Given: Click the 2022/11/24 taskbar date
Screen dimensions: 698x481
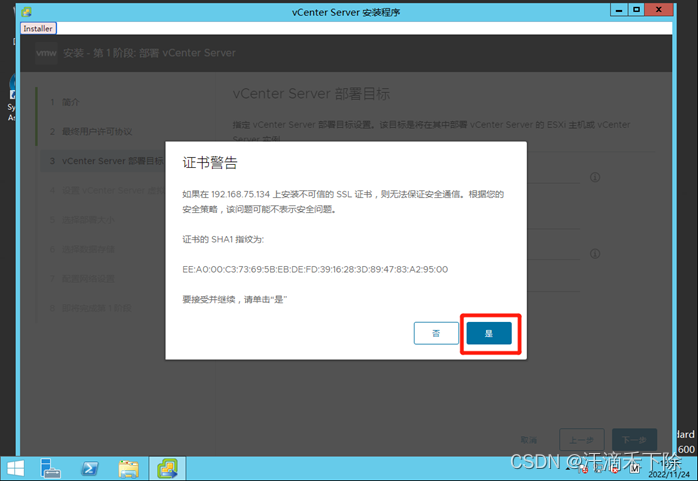Looking at the screenshot, I should click(x=669, y=475).
